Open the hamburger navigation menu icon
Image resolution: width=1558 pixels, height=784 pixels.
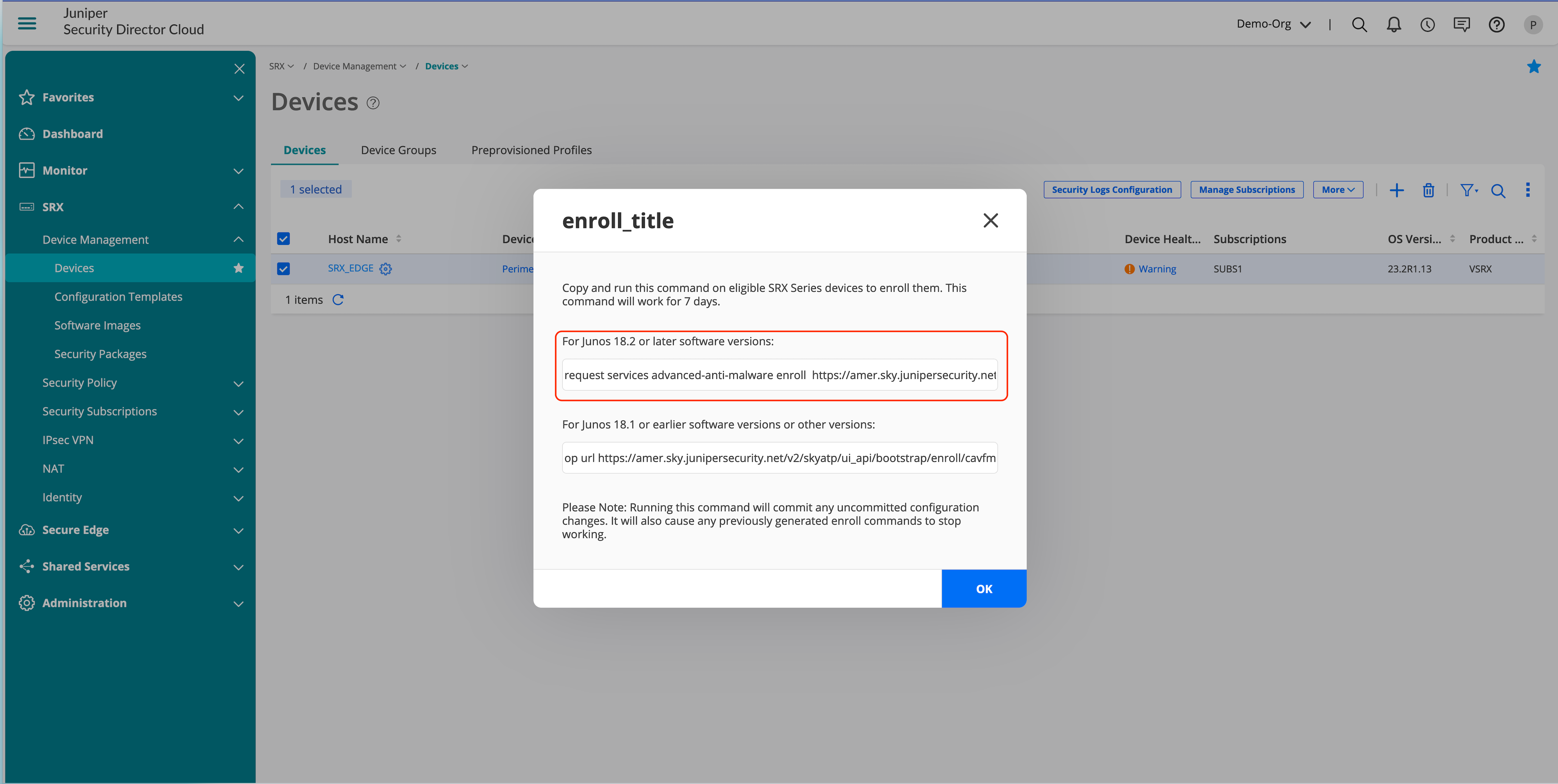pyautogui.click(x=27, y=24)
